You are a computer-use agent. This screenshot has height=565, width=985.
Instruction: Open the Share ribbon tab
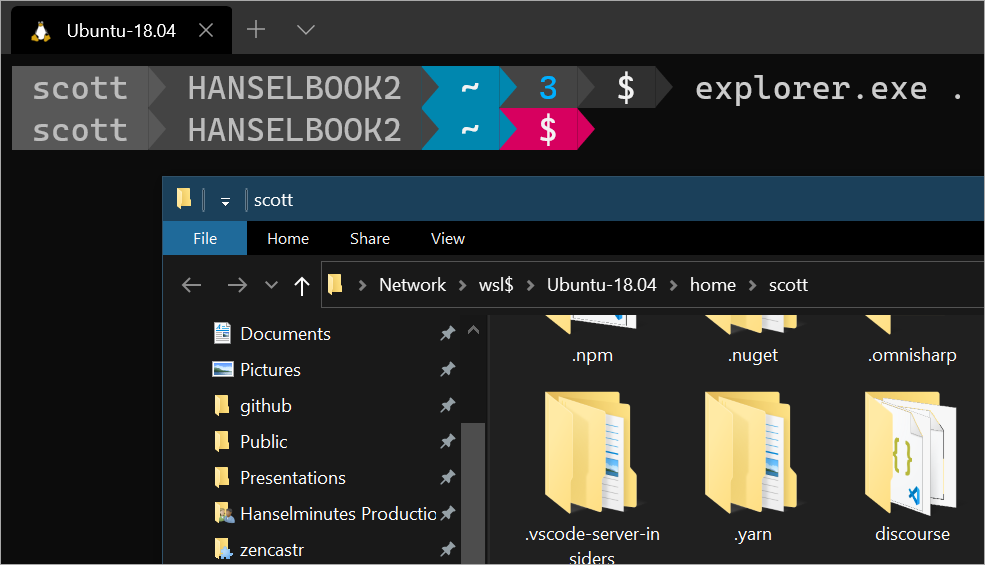coord(369,239)
